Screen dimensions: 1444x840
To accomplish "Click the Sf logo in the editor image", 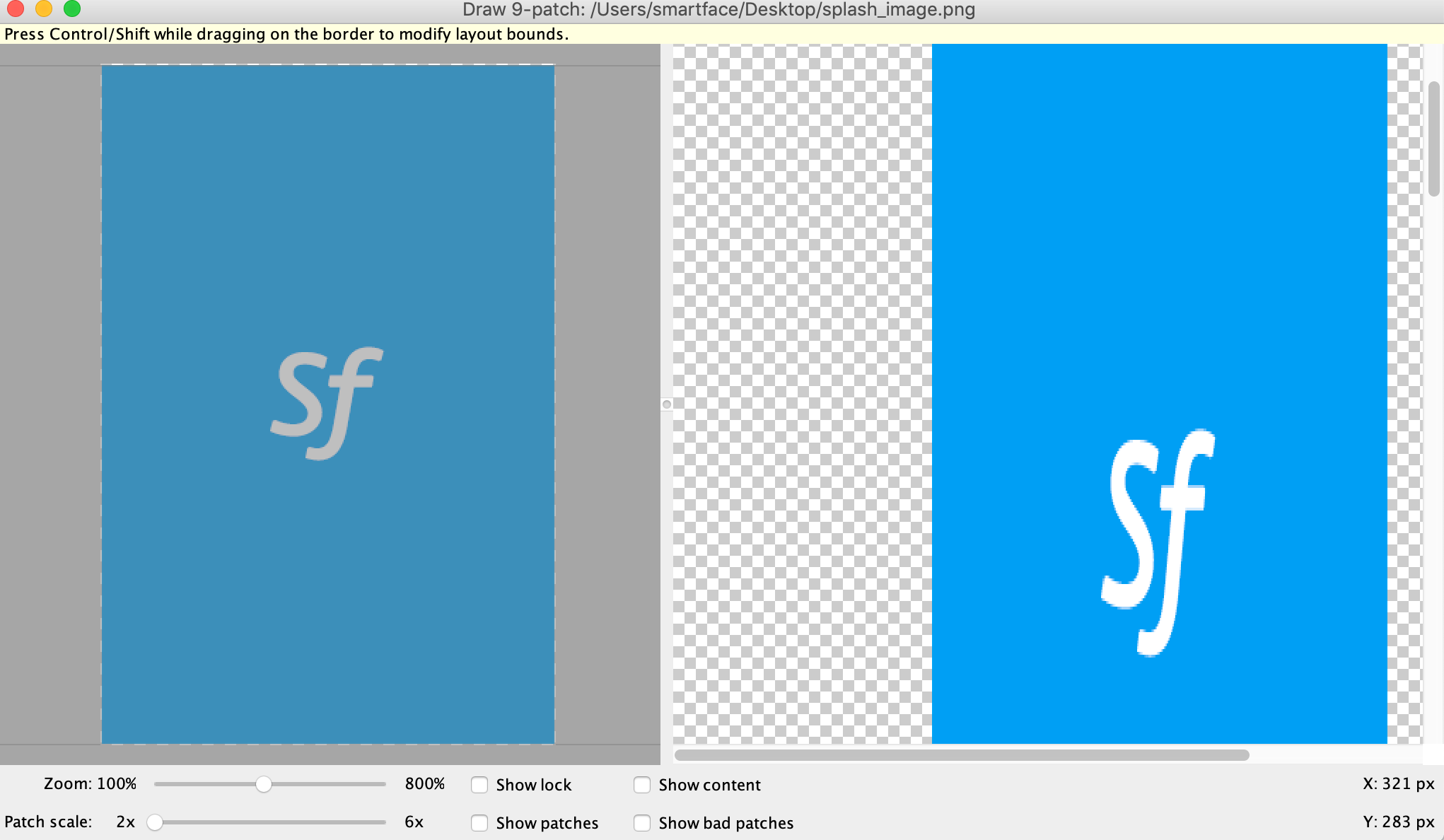I will pos(326,403).
